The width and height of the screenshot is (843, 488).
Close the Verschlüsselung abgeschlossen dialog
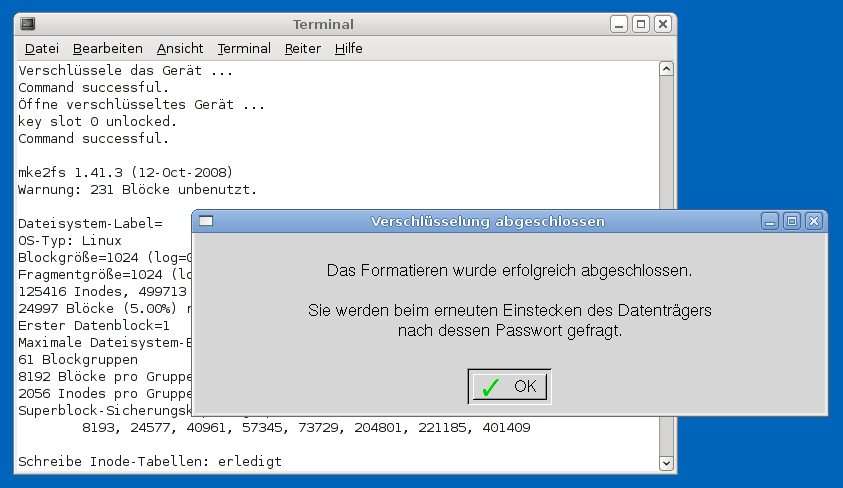(x=814, y=221)
